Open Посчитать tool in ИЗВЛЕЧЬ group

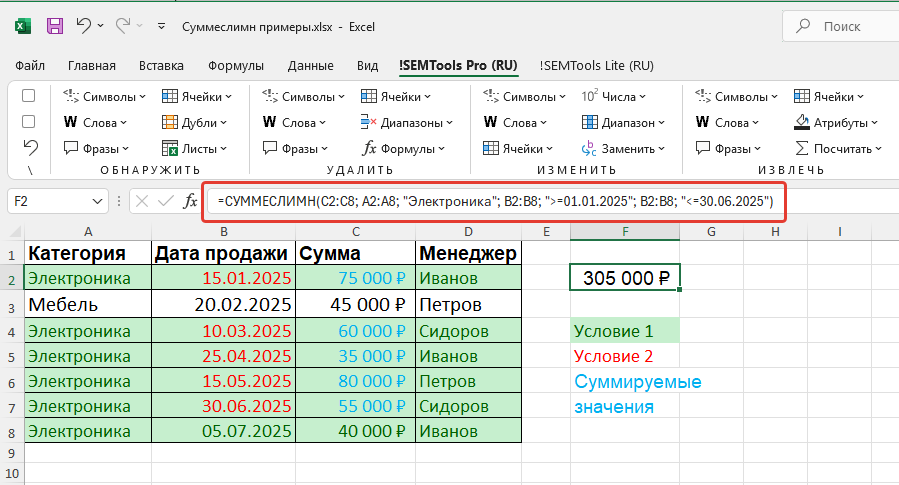click(837, 149)
